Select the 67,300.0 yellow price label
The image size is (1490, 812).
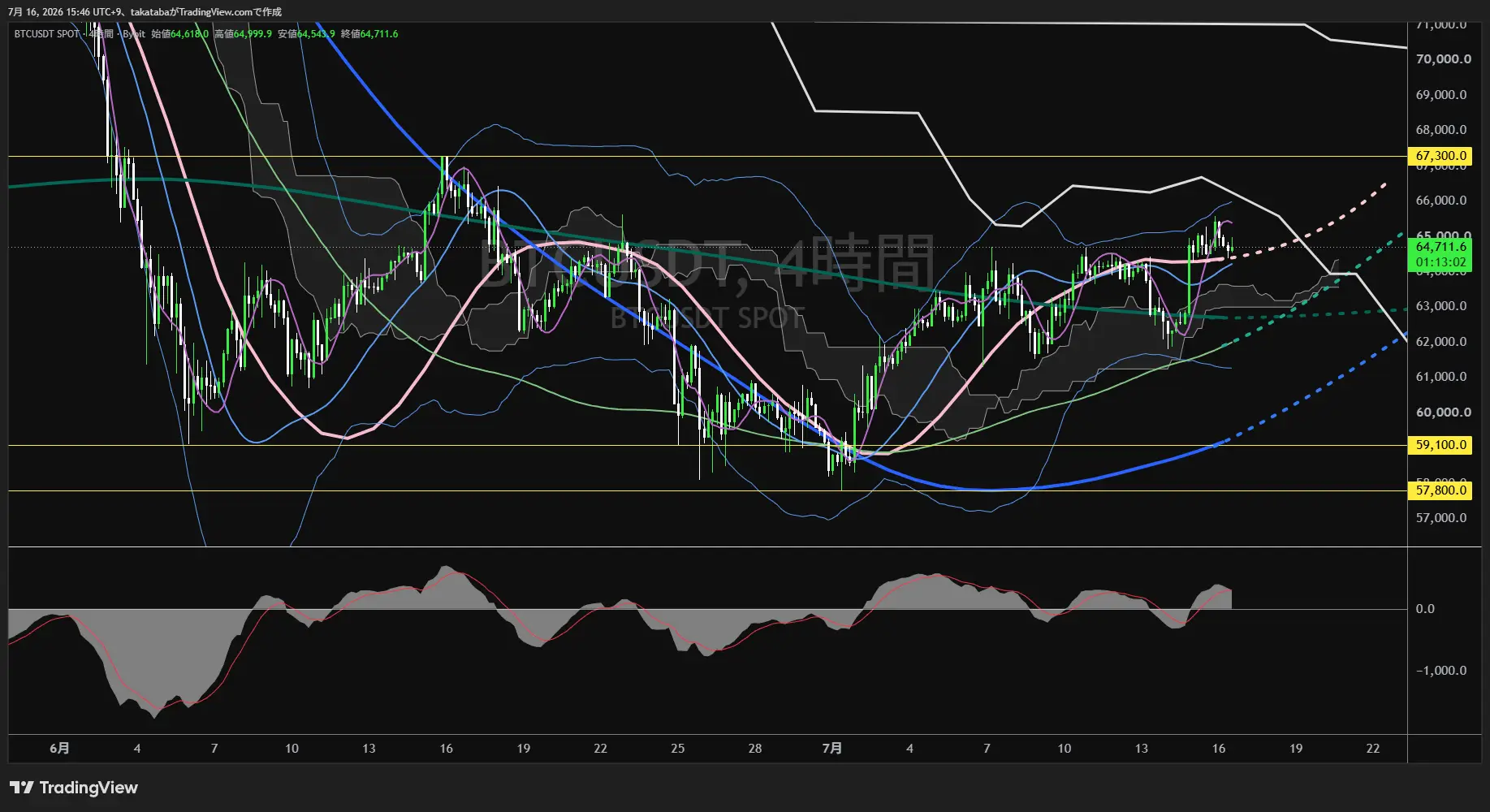tap(1440, 156)
